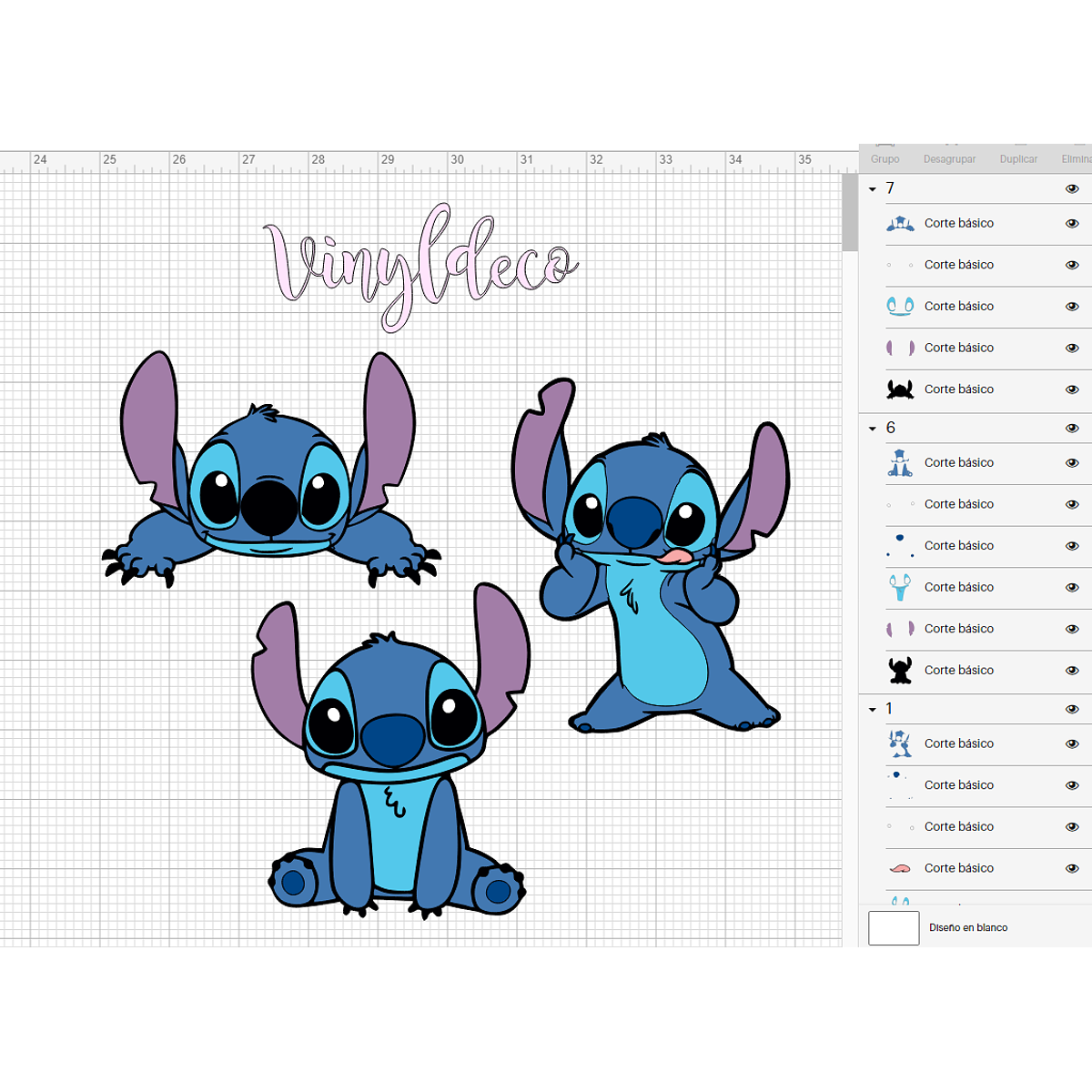Click the purple ear shapes icon in group 7
Screen dimensions: 1092x1092
900,347
